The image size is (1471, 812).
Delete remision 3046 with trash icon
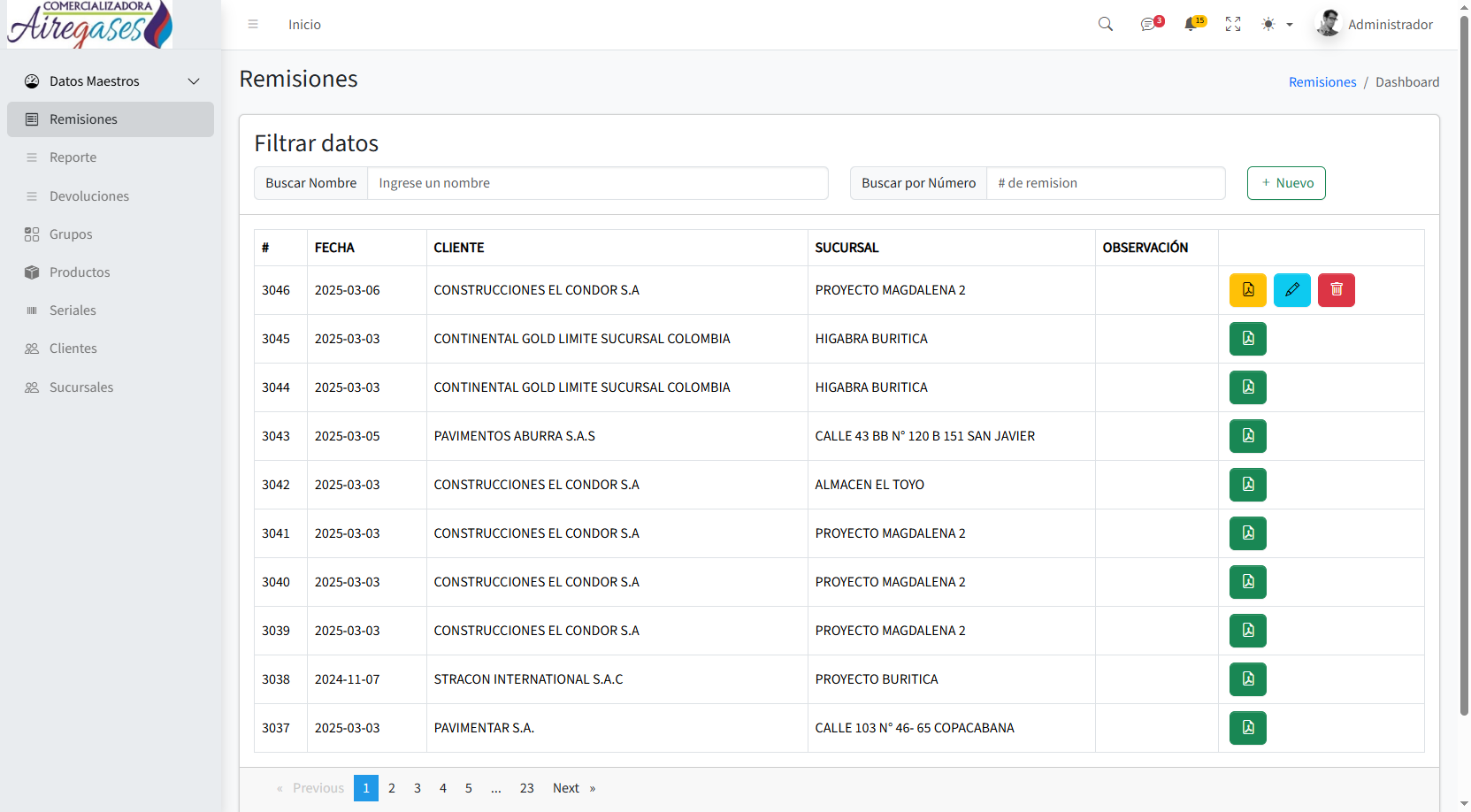(1336, 290)
